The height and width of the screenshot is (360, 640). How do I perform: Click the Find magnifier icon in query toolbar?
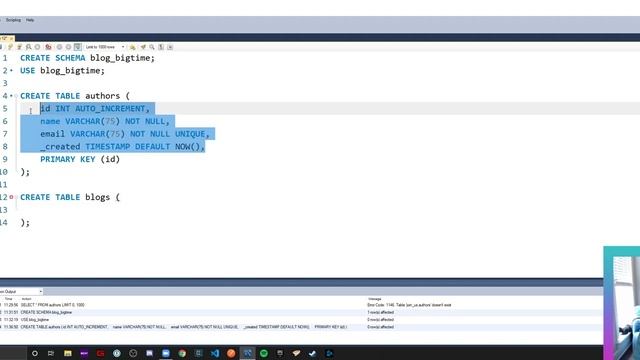point(152,47)
